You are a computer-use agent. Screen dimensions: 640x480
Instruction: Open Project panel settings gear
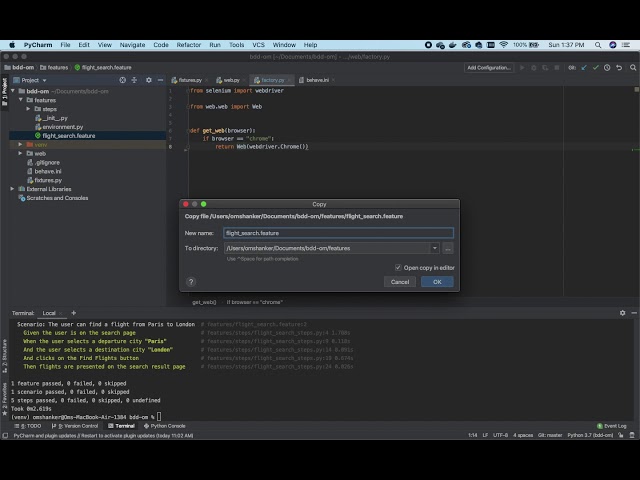pos(149,80)
